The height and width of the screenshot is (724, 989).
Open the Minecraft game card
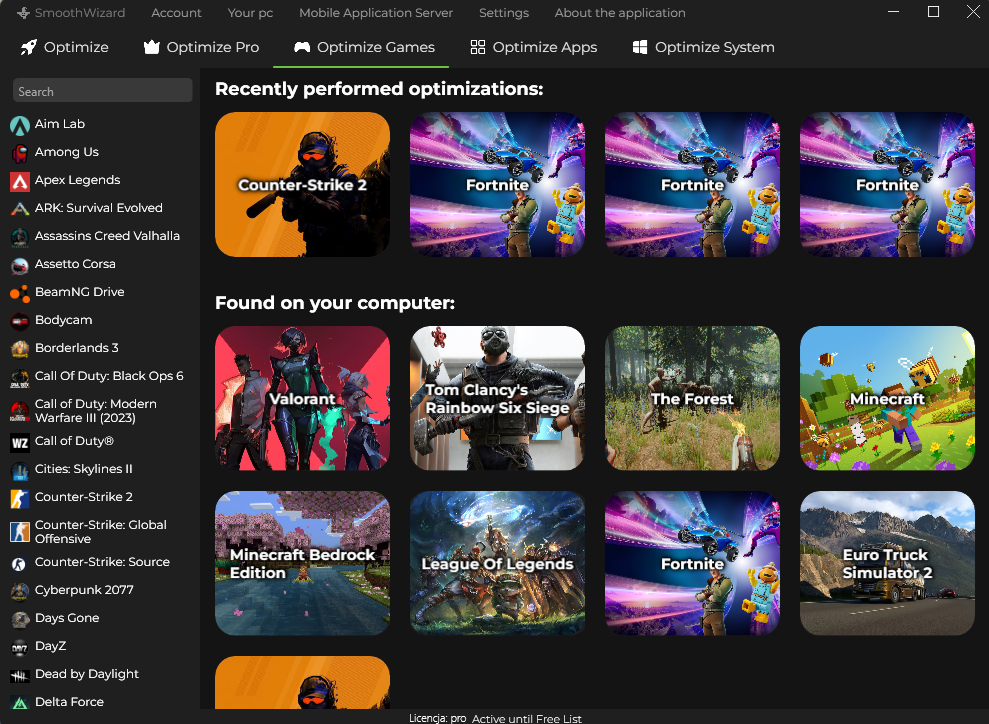(887, 398)
